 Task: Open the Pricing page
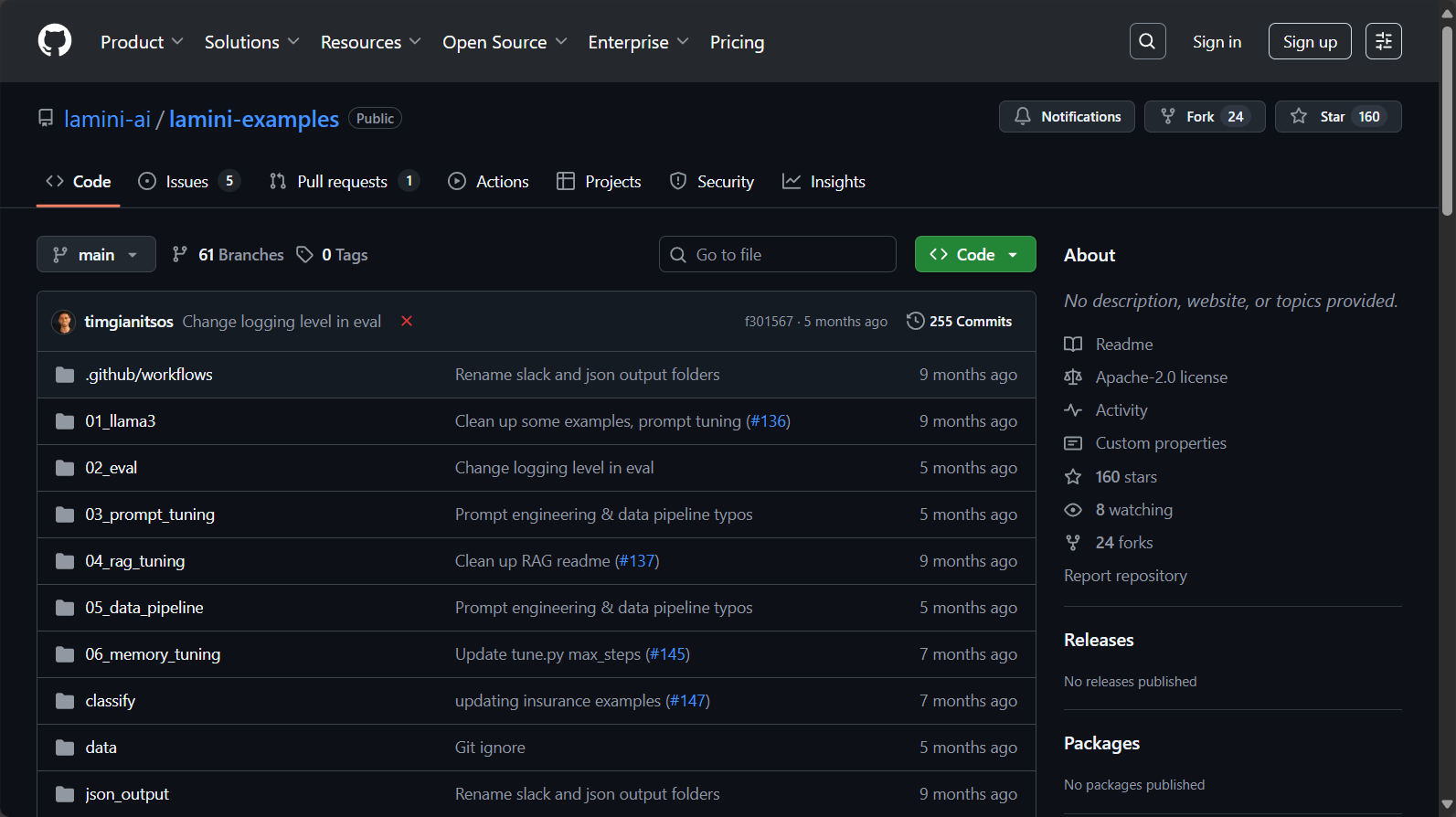pos(737,42)
